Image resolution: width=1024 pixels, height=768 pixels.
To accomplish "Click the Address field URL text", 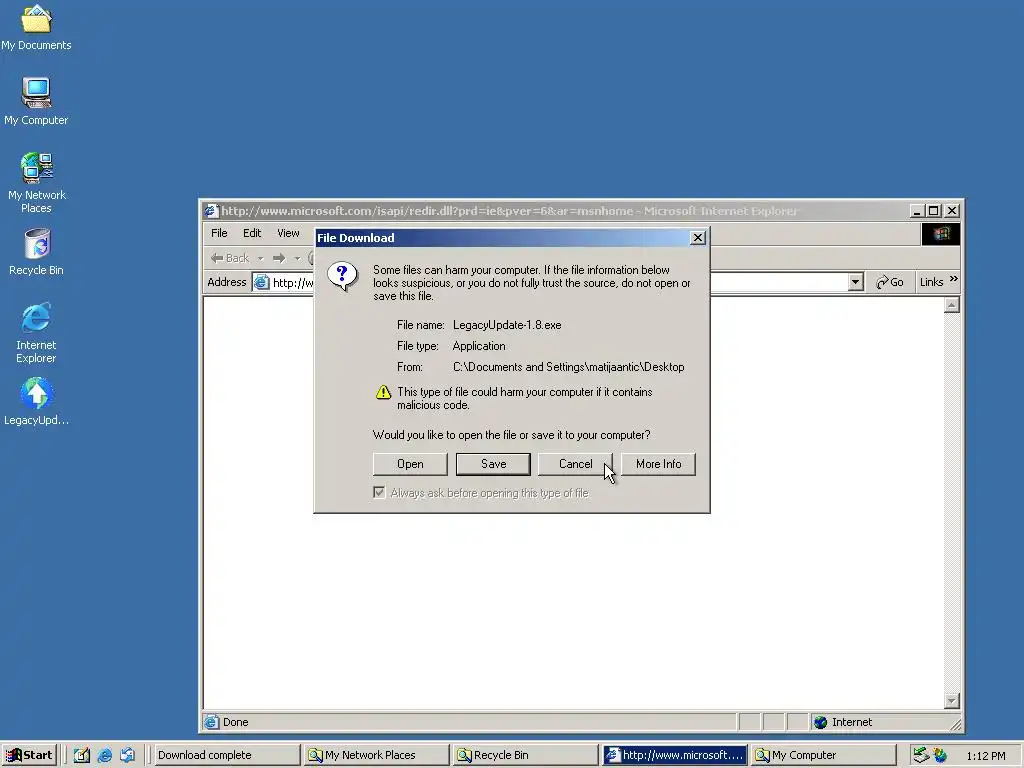I will coord(293,283).
